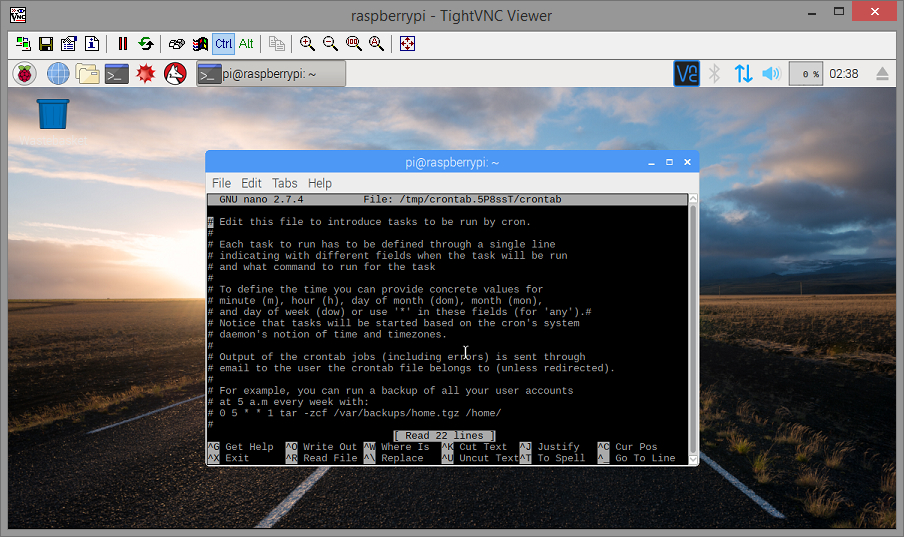Viewport: 904px width, 537px height.
Task: Open the Raspberry Pi main menu
Action: pos(24,74)
